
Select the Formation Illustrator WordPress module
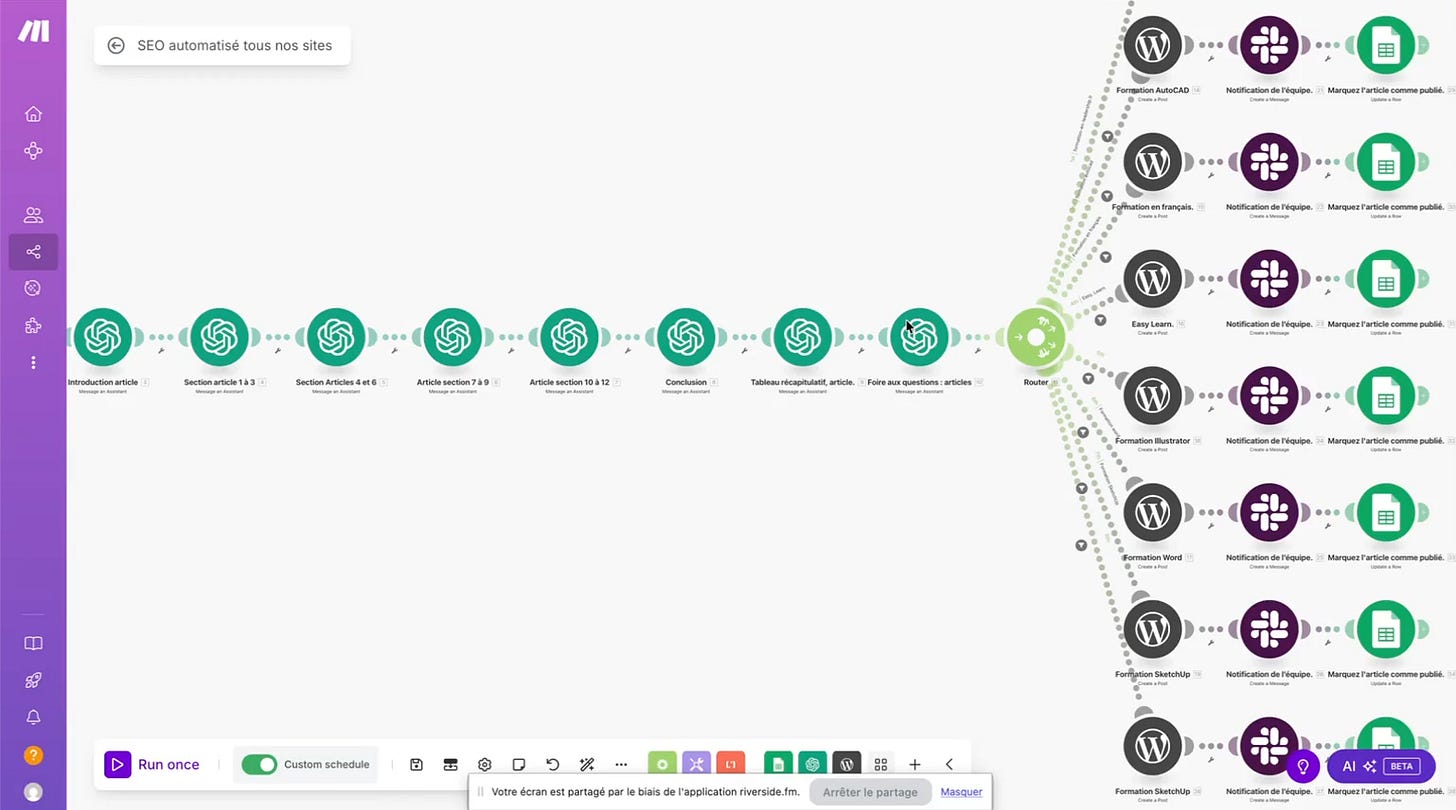1153,396
